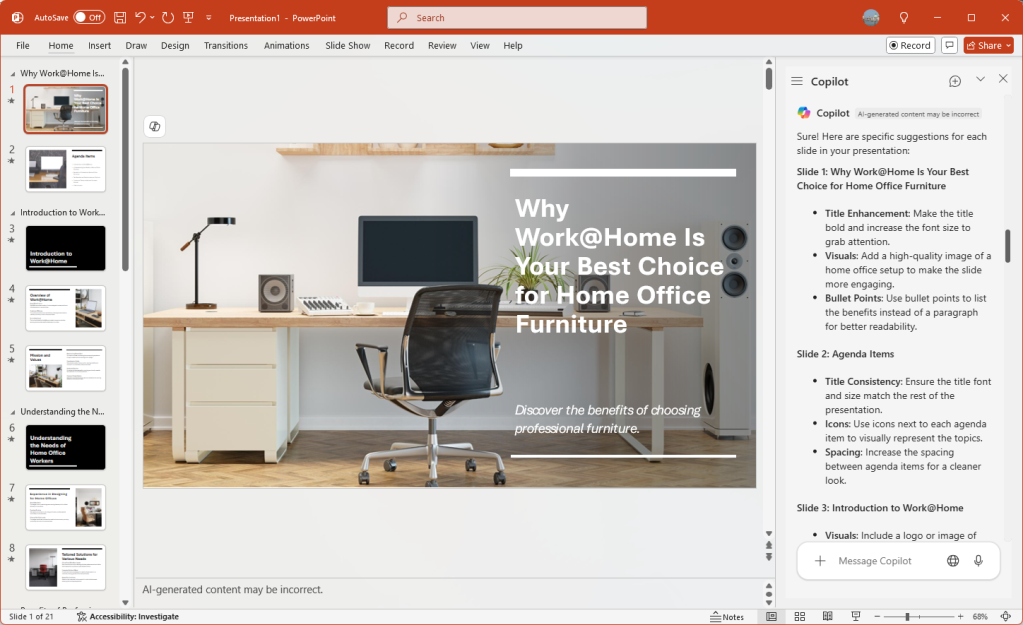The width and height of the screenshot is (1023, 625).
Task: Switch to the Insert tab
Action: pyautogui.click(x=99, y=45)
